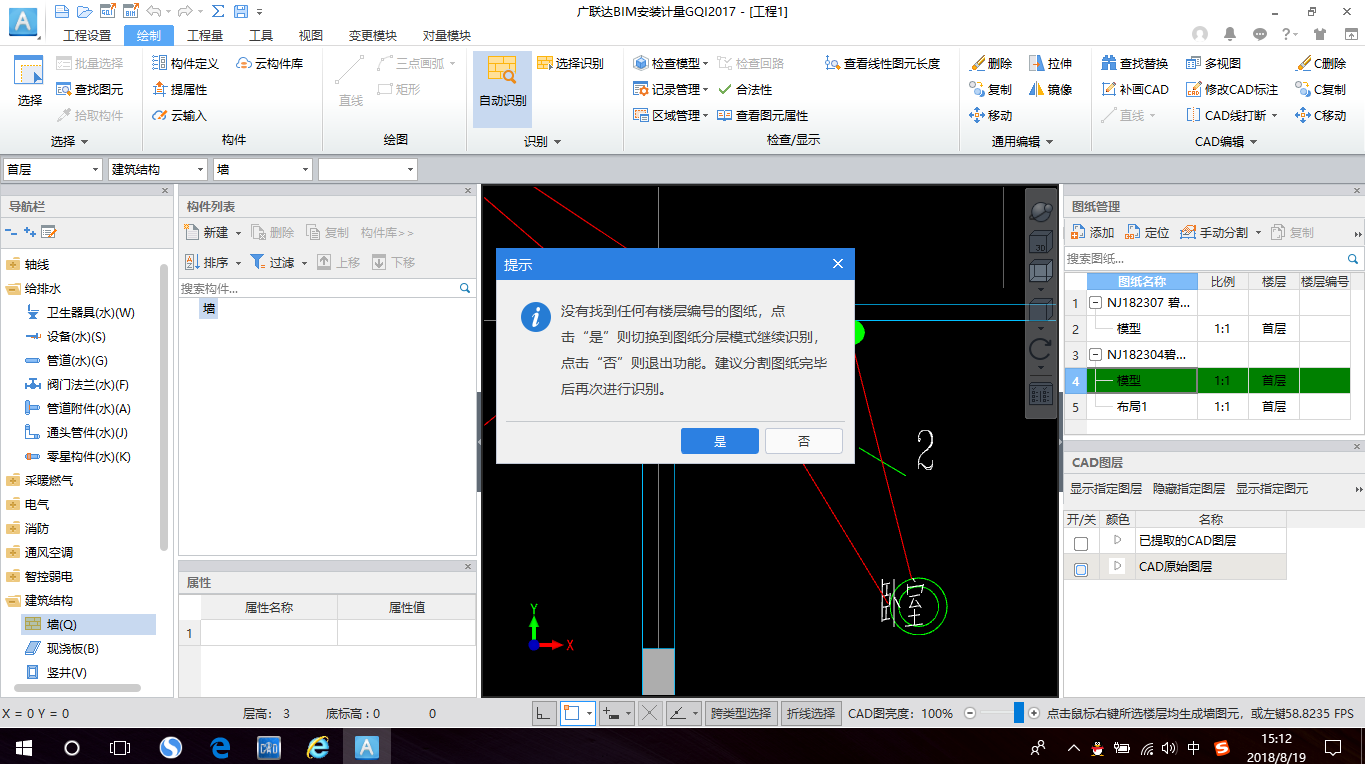Toggle 跨类型选择 in the status bar
The width and height of the screenshot is (1365, 764).
(x=741, y=713)
